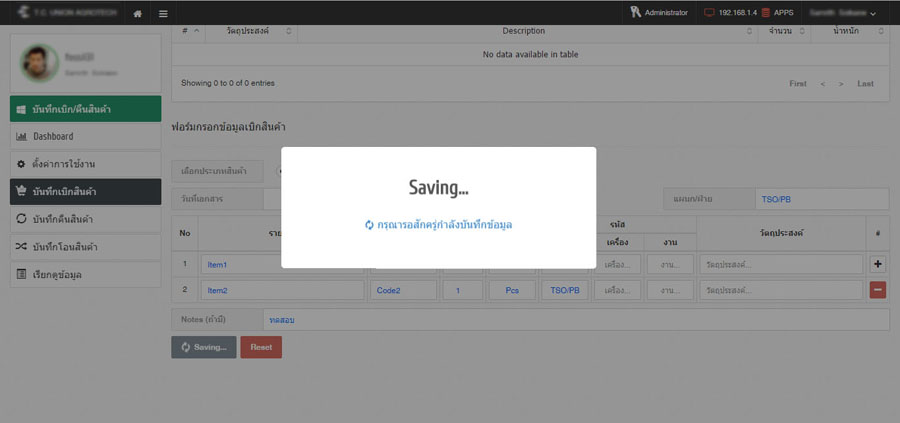Click the วัตถุประสงค์ field in row 1

click(x=781, y=265)
